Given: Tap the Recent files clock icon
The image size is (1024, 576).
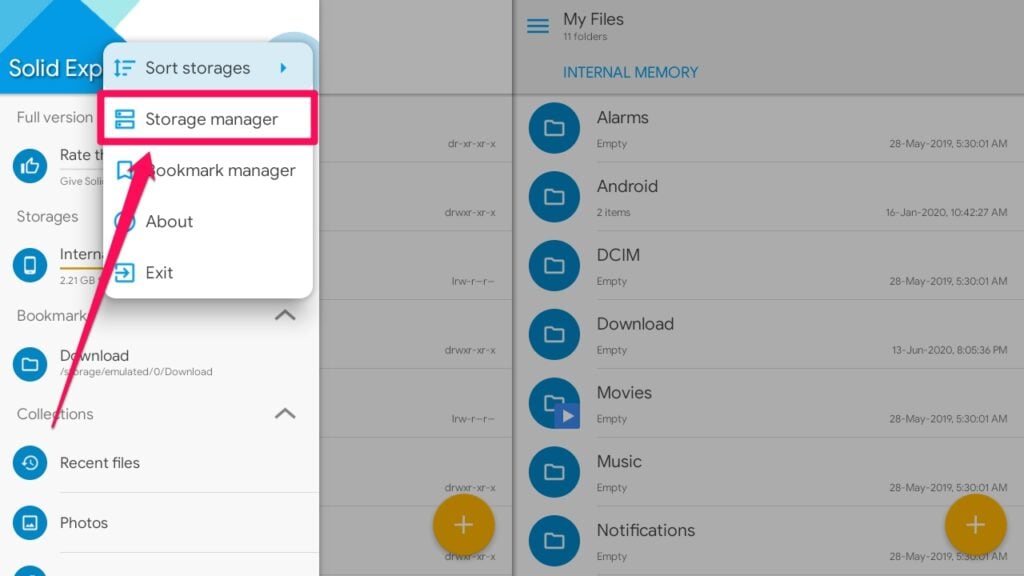Looking at the screenshot, I should pos(30,462).
